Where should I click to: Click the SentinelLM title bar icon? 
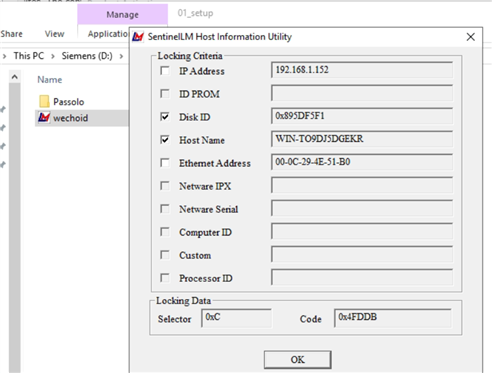[x=138, y=37]
